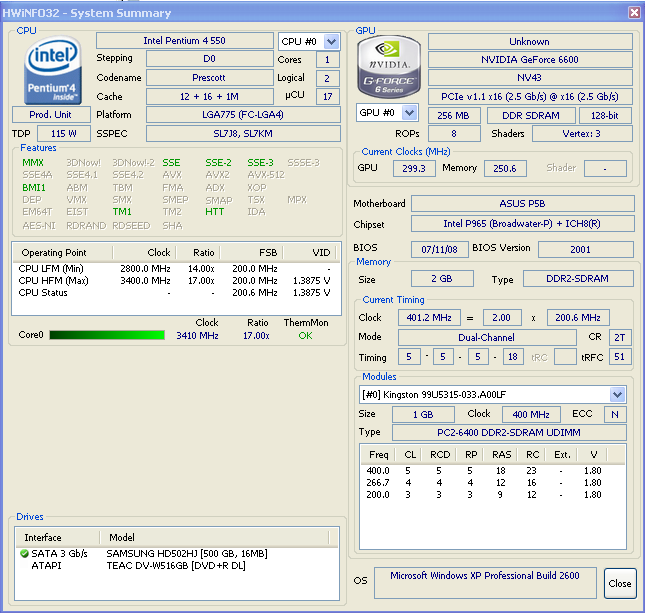Image resolution: width=645 pixels, height=613 pixels.
Task: Click the SL7J8, SL7KM SSPEC field
Action: click(243, 134)
